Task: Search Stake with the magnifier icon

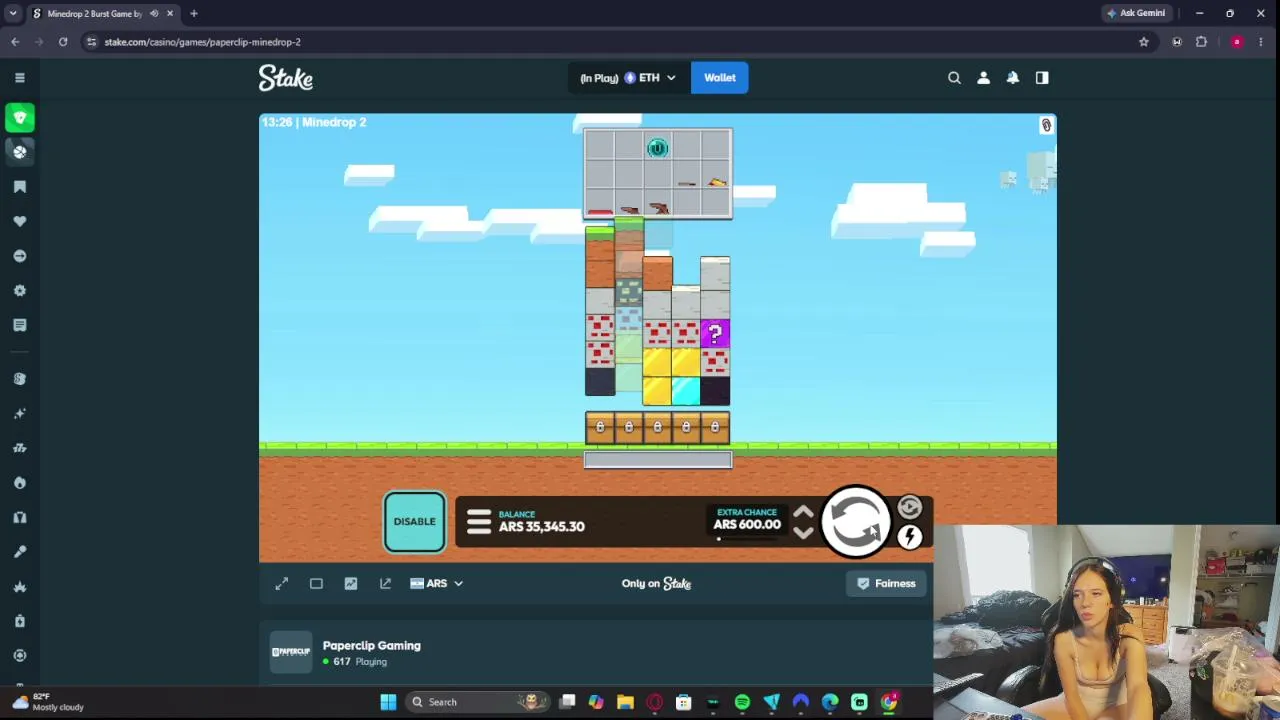Action: click(x=954, y=78)
